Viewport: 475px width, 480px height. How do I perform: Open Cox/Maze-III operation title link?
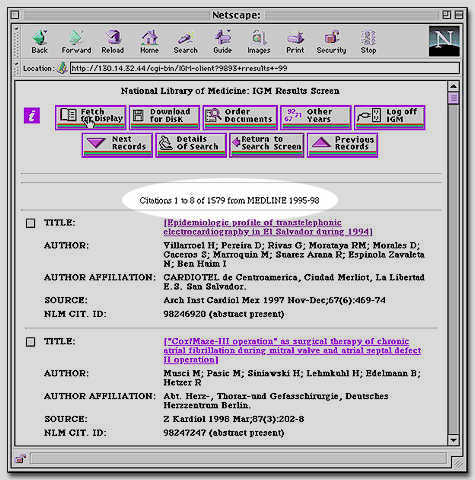[292, 350]
